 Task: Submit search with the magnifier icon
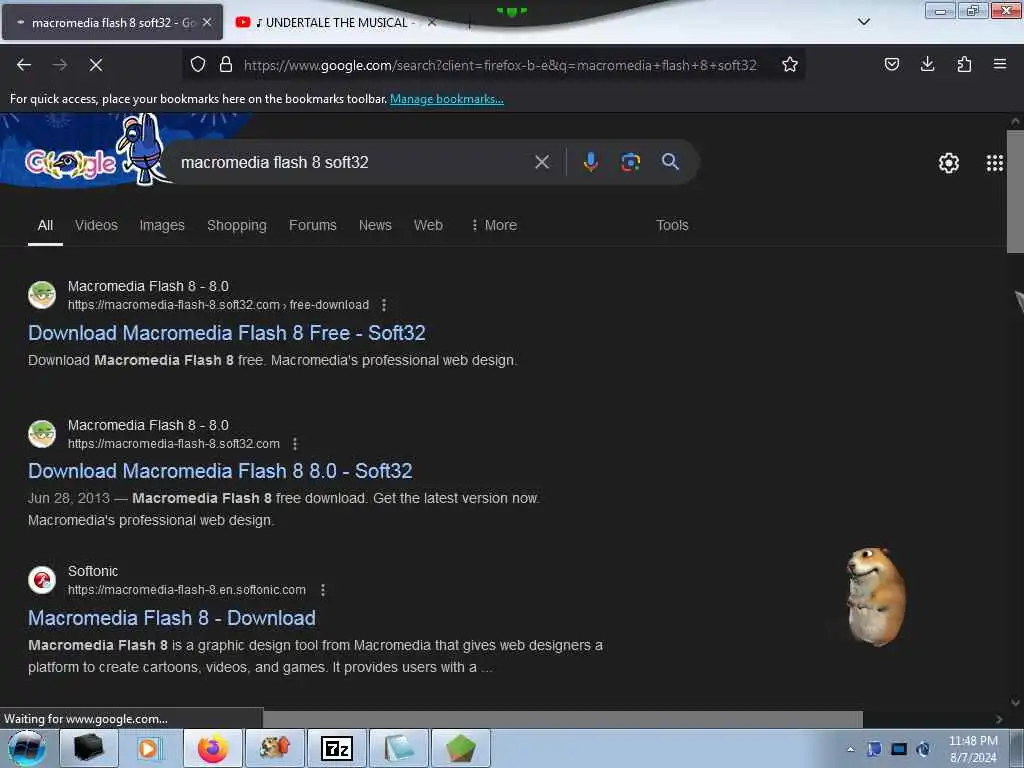coord(670,162)
